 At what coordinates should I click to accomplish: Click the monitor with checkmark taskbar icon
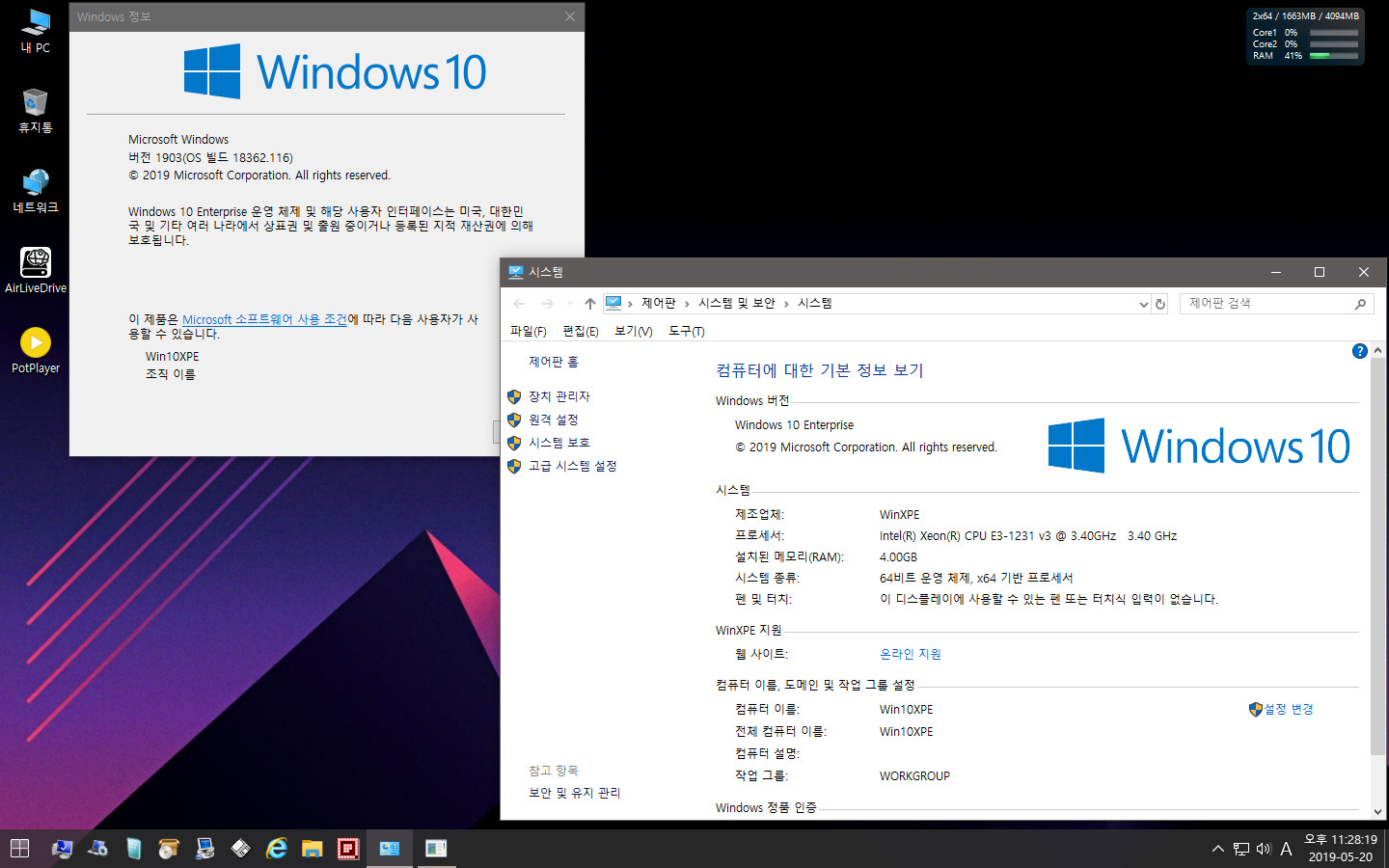point(63,849)
